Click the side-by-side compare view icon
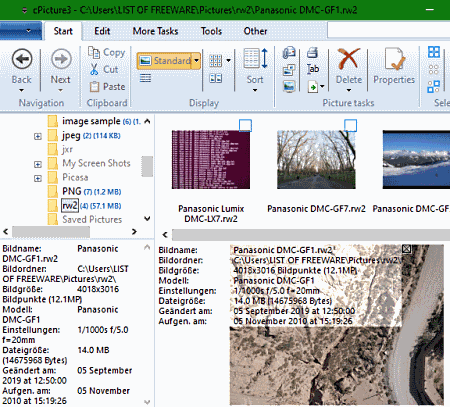Image resolution: width=450 pixels, height=407 pixels. pos(215,78)
